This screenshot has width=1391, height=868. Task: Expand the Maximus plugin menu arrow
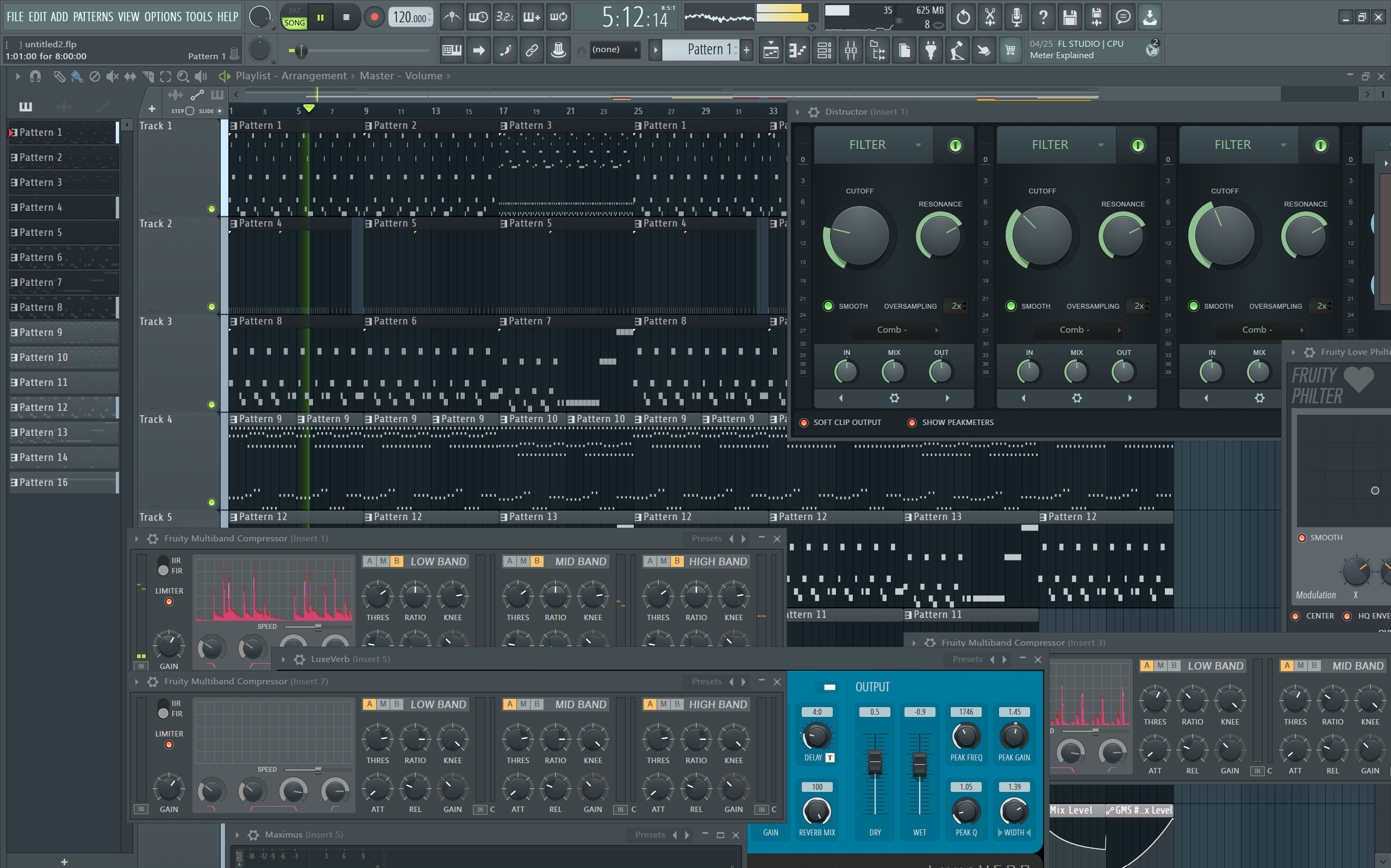(237, 835)
